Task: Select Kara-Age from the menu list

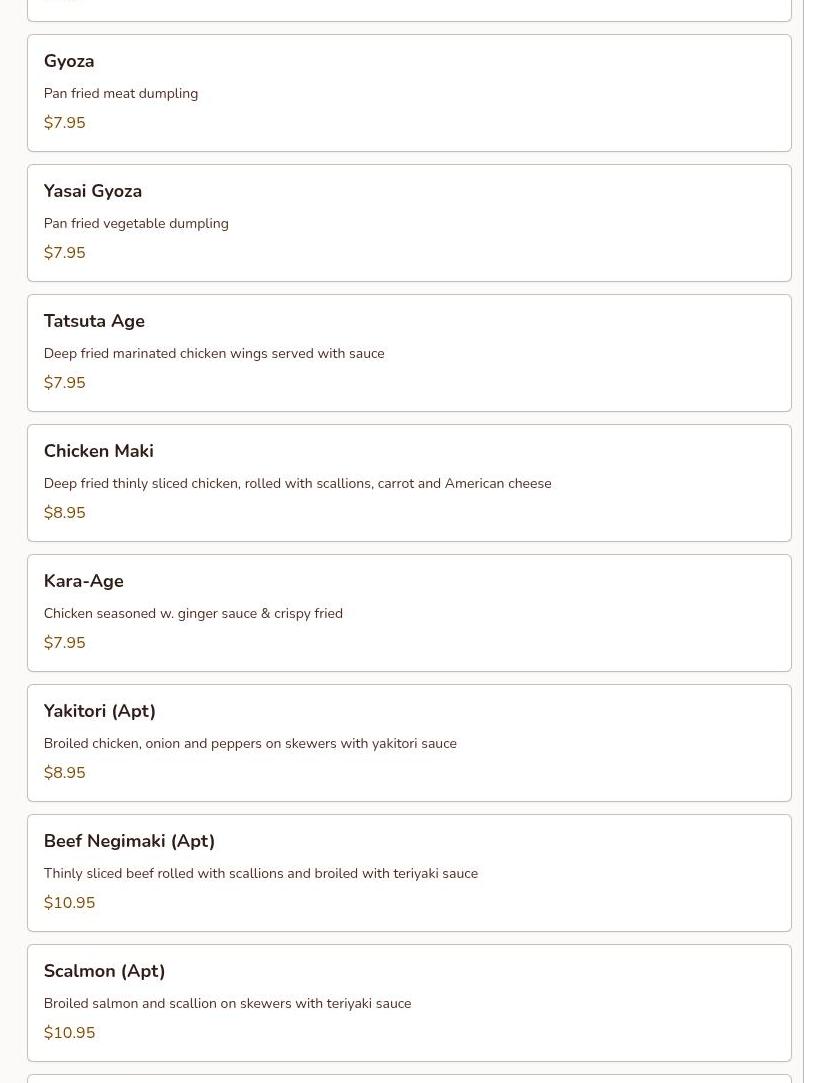Action: (83, 581)
